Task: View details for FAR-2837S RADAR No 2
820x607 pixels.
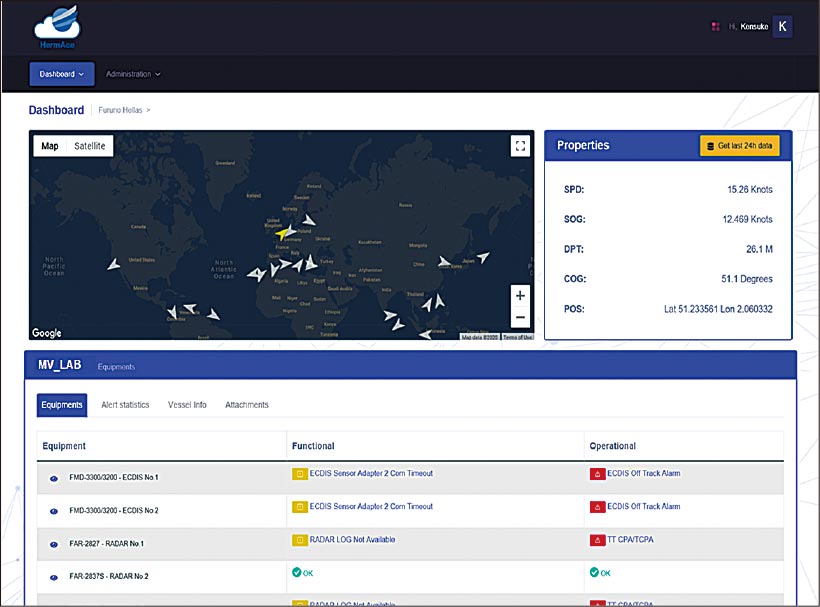Action: pos(54,578)
